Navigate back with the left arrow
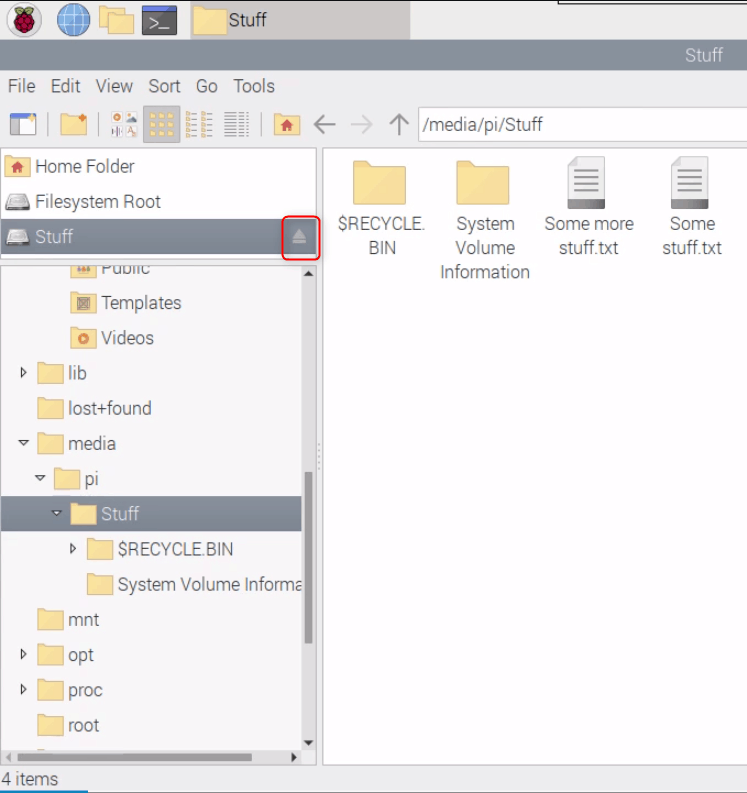 pyautogui.click(x=325, y=124)
